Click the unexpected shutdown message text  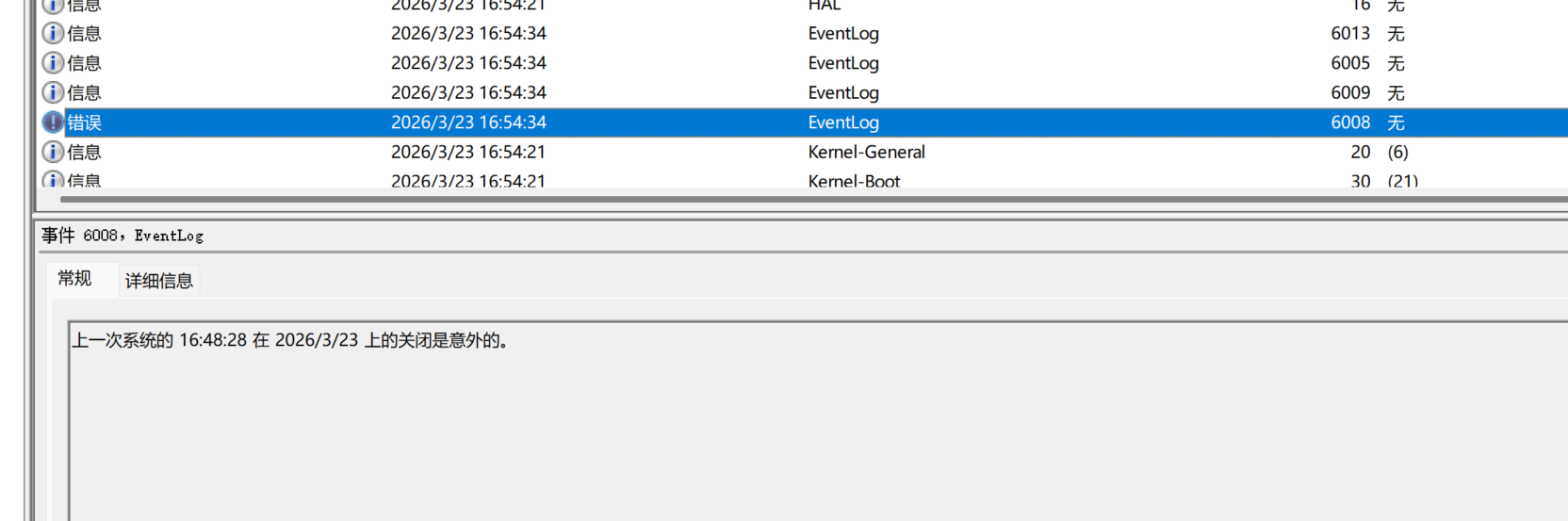point(292,340)
